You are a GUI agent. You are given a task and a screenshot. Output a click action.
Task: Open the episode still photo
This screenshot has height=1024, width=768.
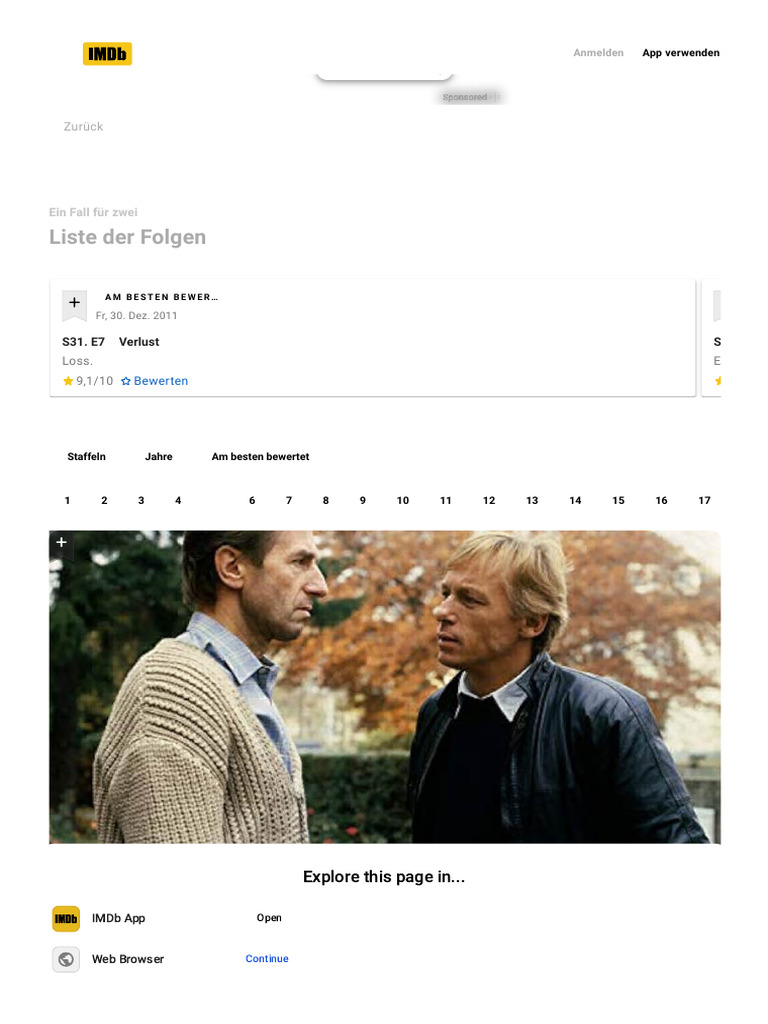coord(385,687)
